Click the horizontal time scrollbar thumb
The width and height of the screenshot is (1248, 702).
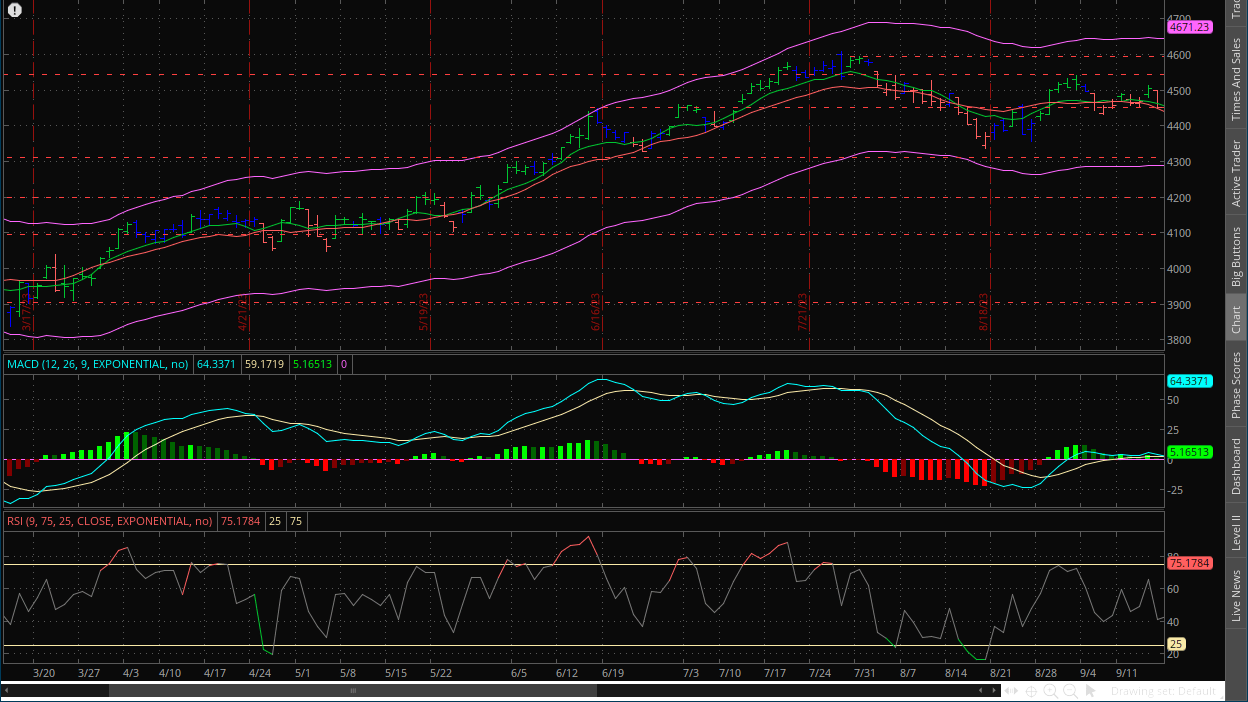(352, 690)
